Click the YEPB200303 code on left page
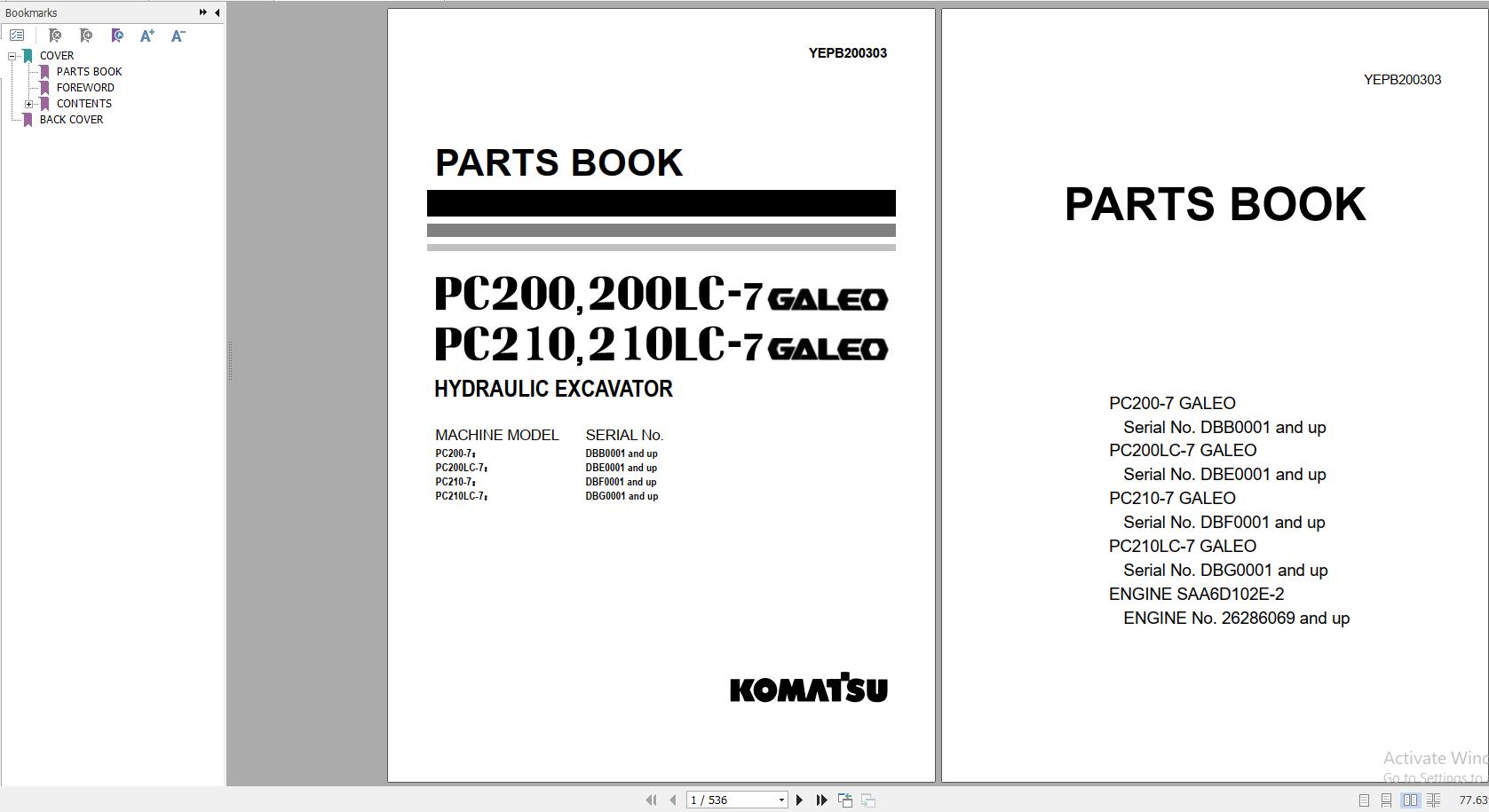The height and width of the screenshot is (812, 1489). point(848,53)
